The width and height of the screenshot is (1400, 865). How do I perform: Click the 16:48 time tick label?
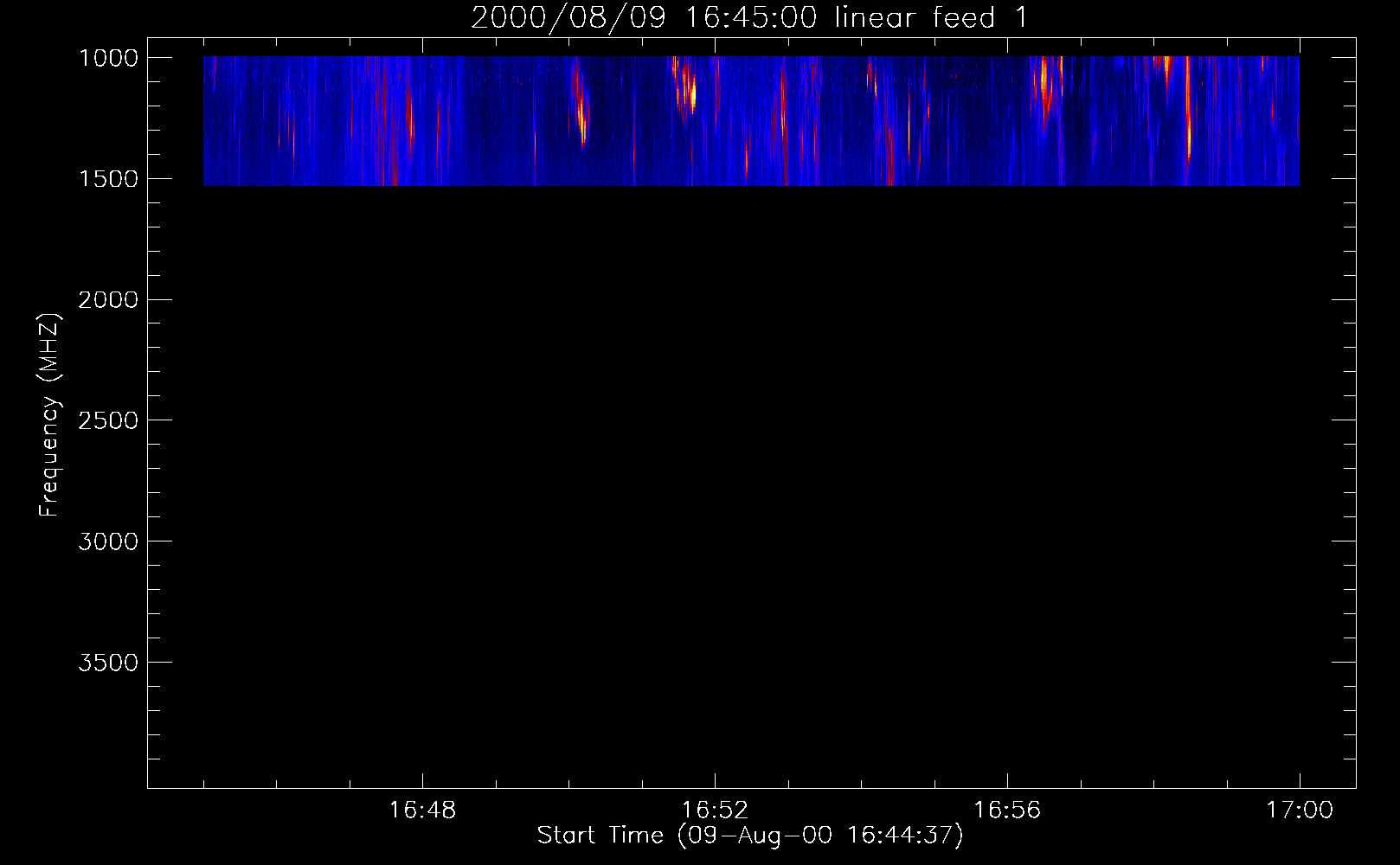(x=422, y=811)
